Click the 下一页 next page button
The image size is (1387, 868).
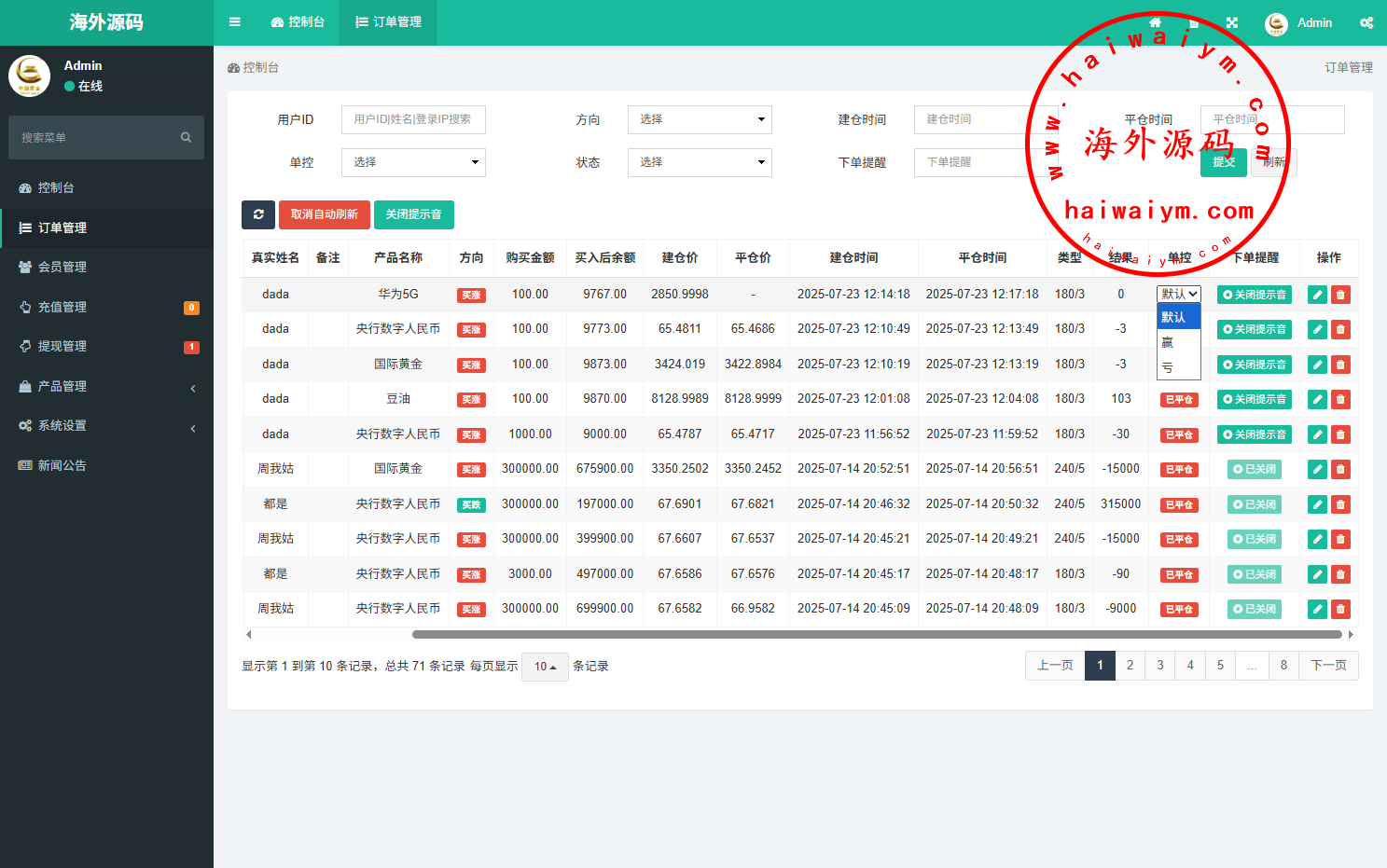click(x=1328, y=666)
